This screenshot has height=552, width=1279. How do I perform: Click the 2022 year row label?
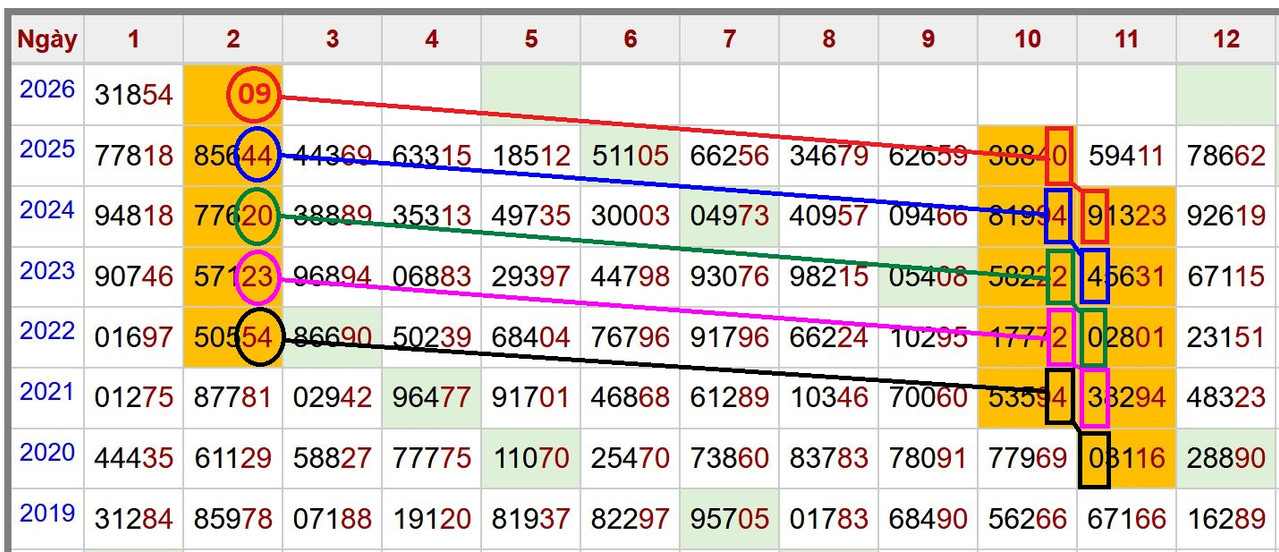click(x=48, y=332)
